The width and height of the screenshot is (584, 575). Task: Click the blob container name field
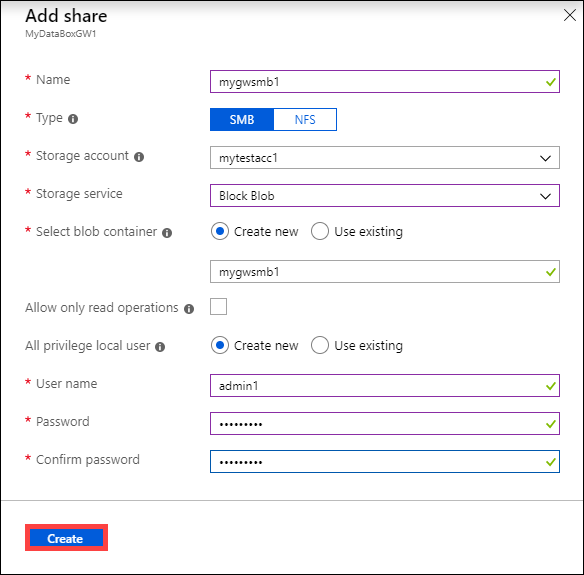coord(385,271)
